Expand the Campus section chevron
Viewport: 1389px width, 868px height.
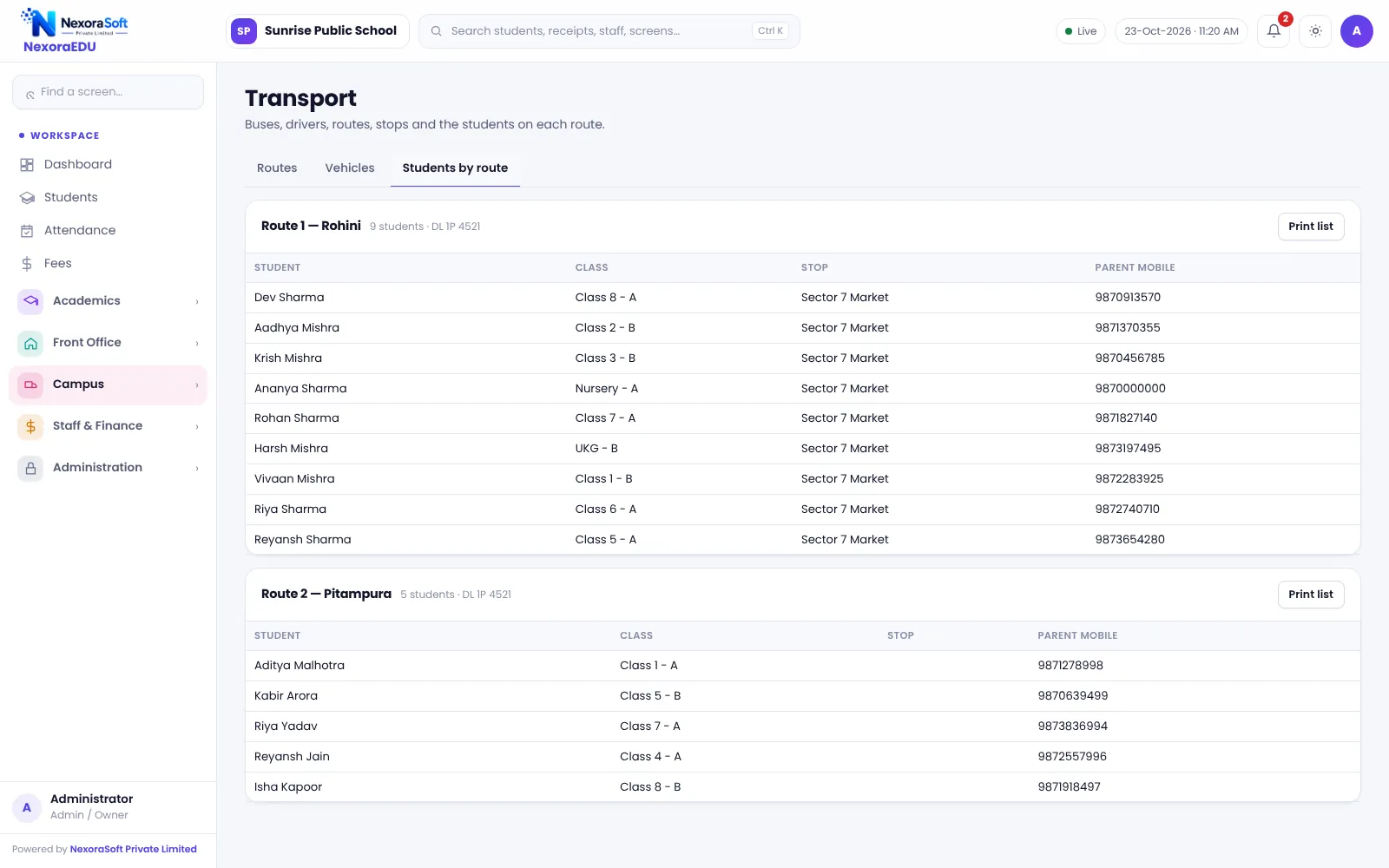click(197, 385)
